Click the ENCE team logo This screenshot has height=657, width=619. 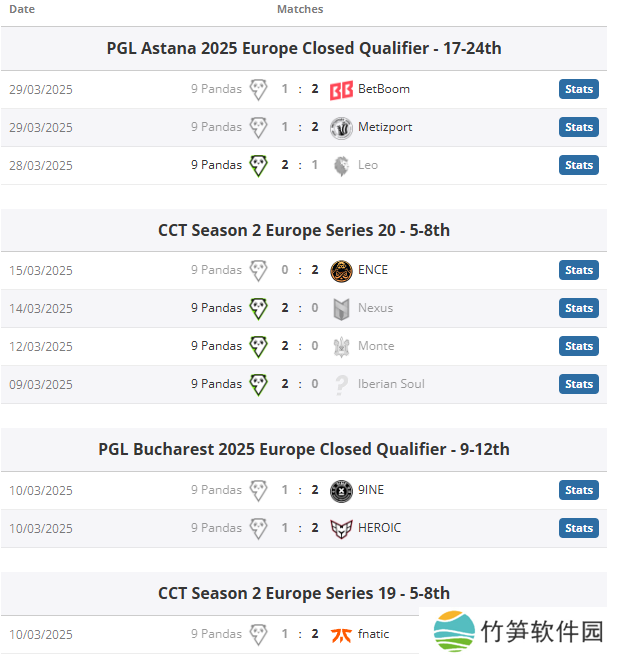point(341,270)
